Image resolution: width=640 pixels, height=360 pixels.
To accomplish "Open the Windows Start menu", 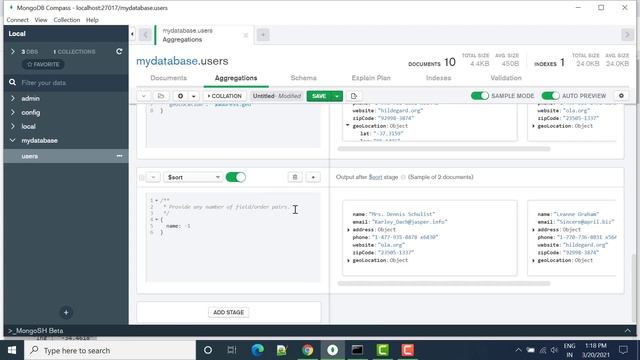I will (x=12, y=350).
